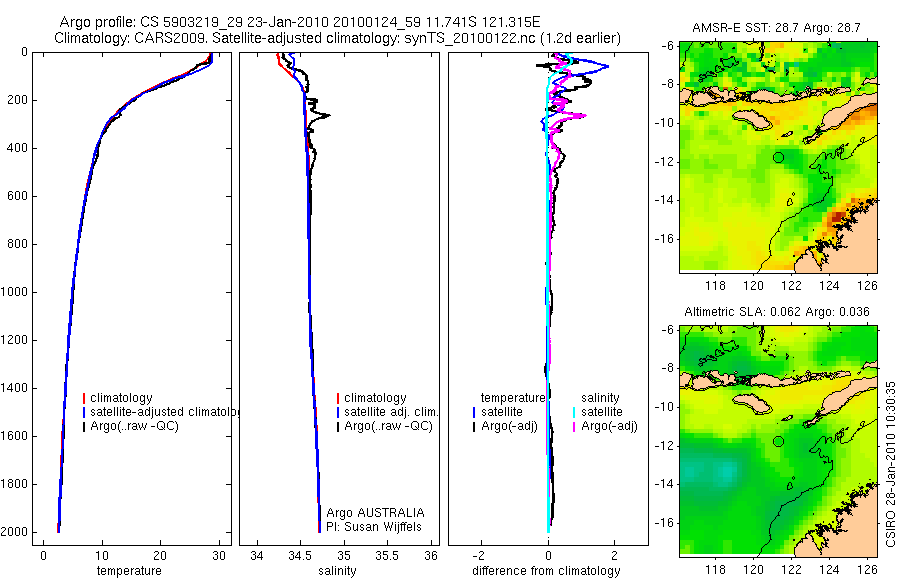
Task: Click the 'salinity' heading in the difference legend
Action: pos(600,398)
